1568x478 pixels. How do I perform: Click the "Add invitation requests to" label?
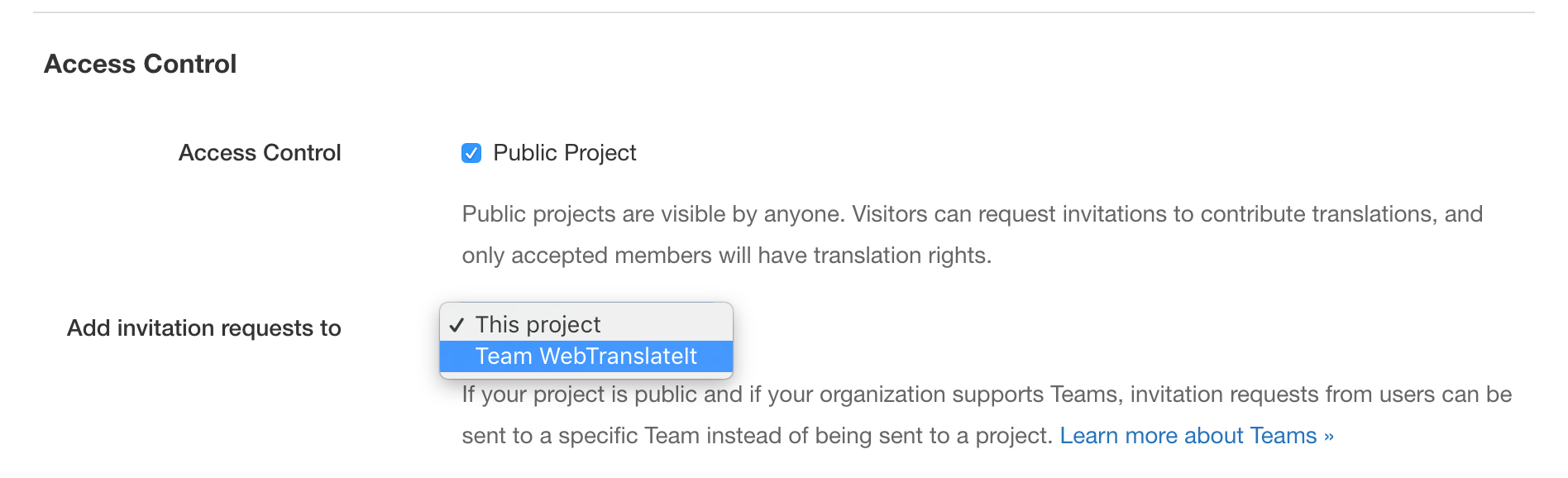click(x=203, y=328)
